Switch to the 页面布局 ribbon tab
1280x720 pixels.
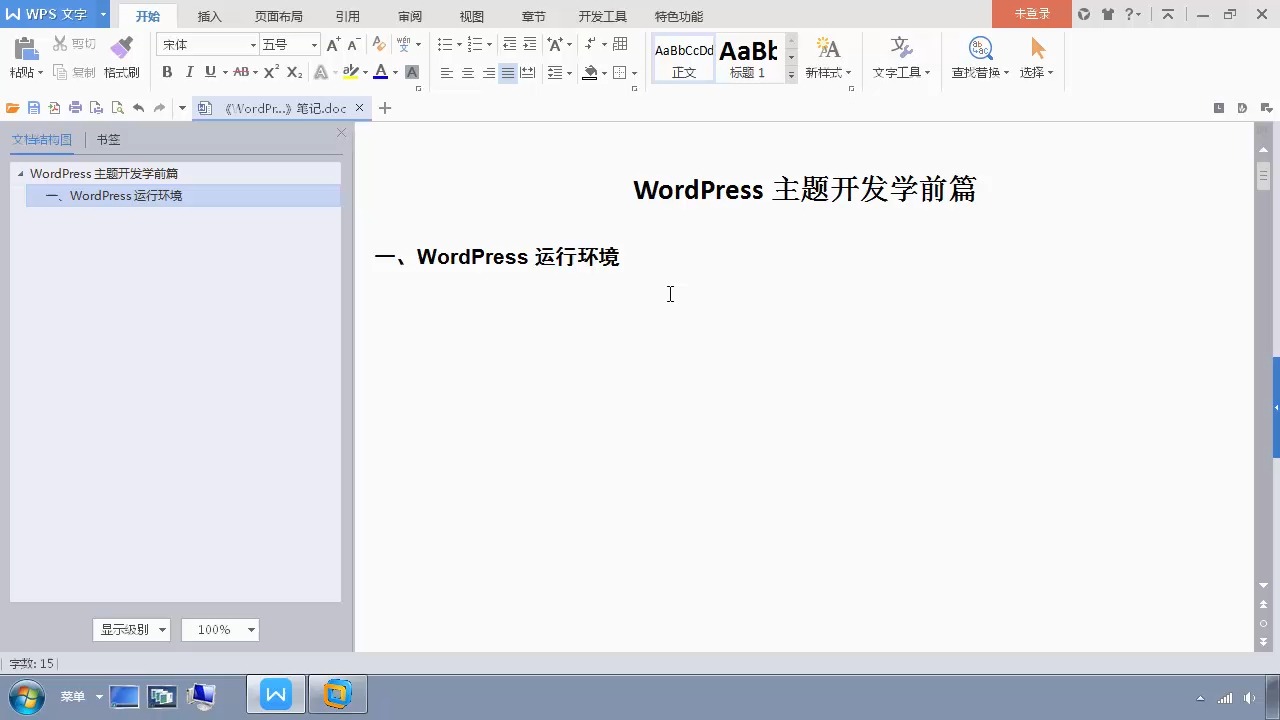click(279, 16)
